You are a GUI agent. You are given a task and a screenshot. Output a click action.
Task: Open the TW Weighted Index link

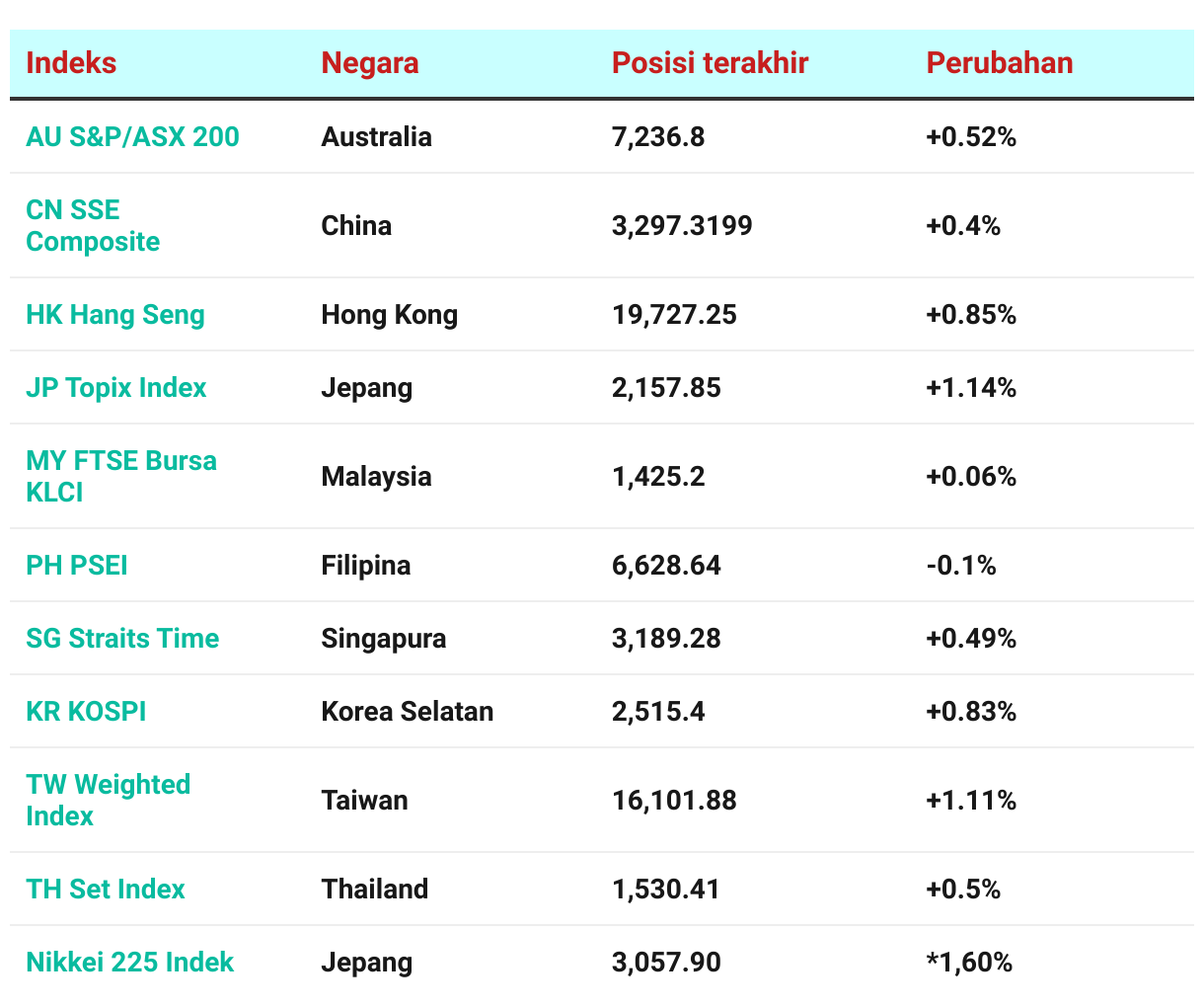(x=109, y=800)
